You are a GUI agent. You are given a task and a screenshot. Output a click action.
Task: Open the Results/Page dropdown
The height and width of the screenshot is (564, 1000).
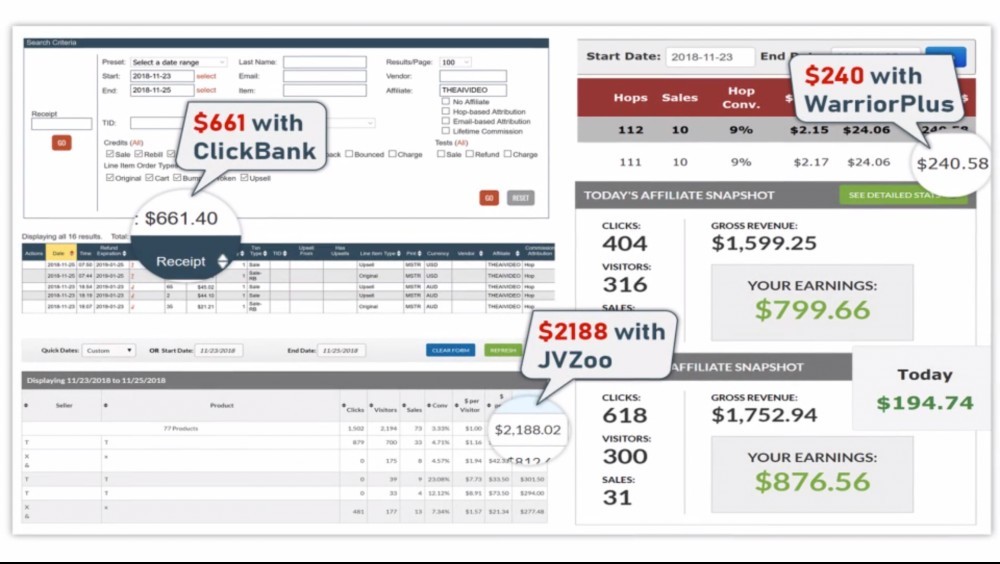click(x=455, y=62)
